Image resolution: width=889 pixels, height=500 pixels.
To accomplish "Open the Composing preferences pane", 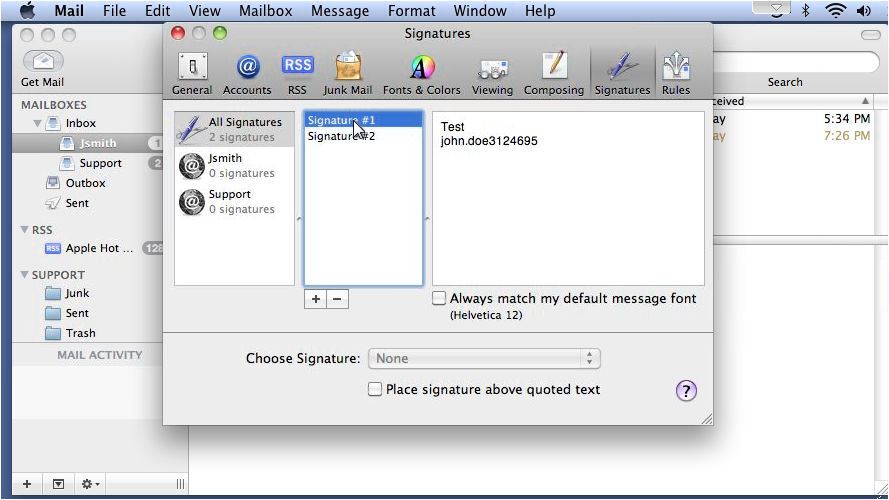I will point(554,74).
